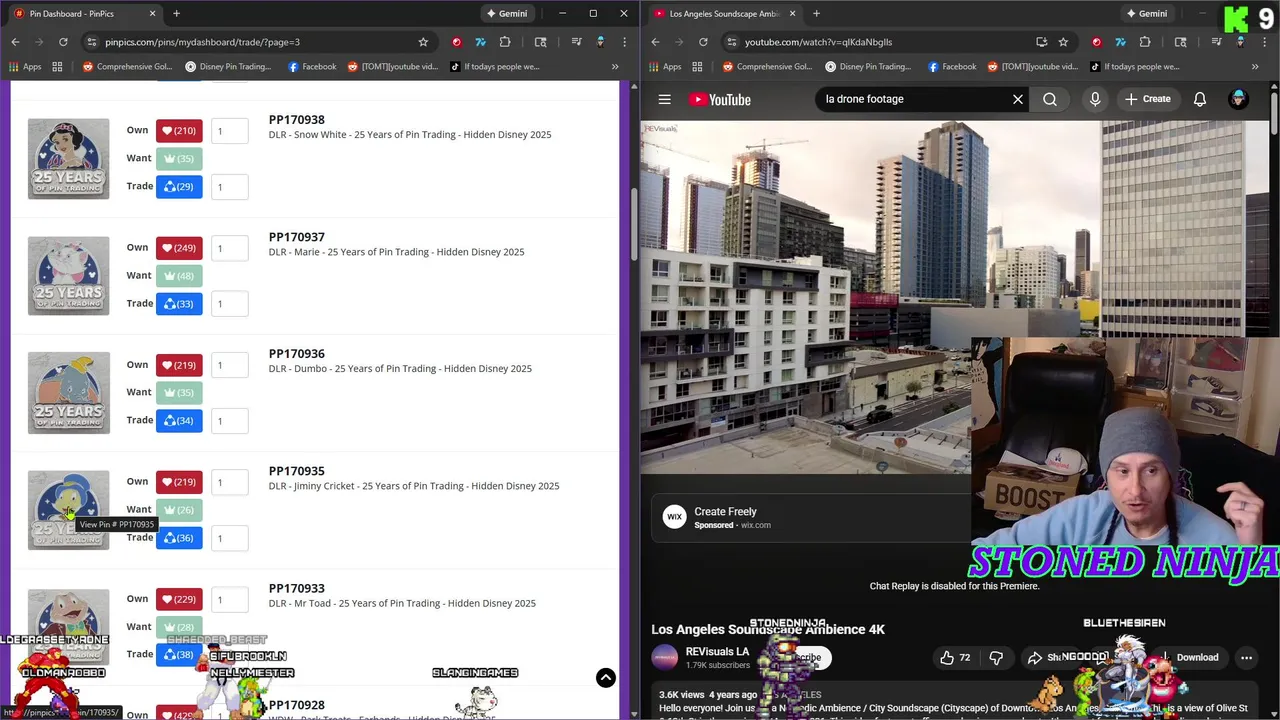1280x720 pixels.
Task: Click YouTube voice search microphone
Action: click(1095, 99)
